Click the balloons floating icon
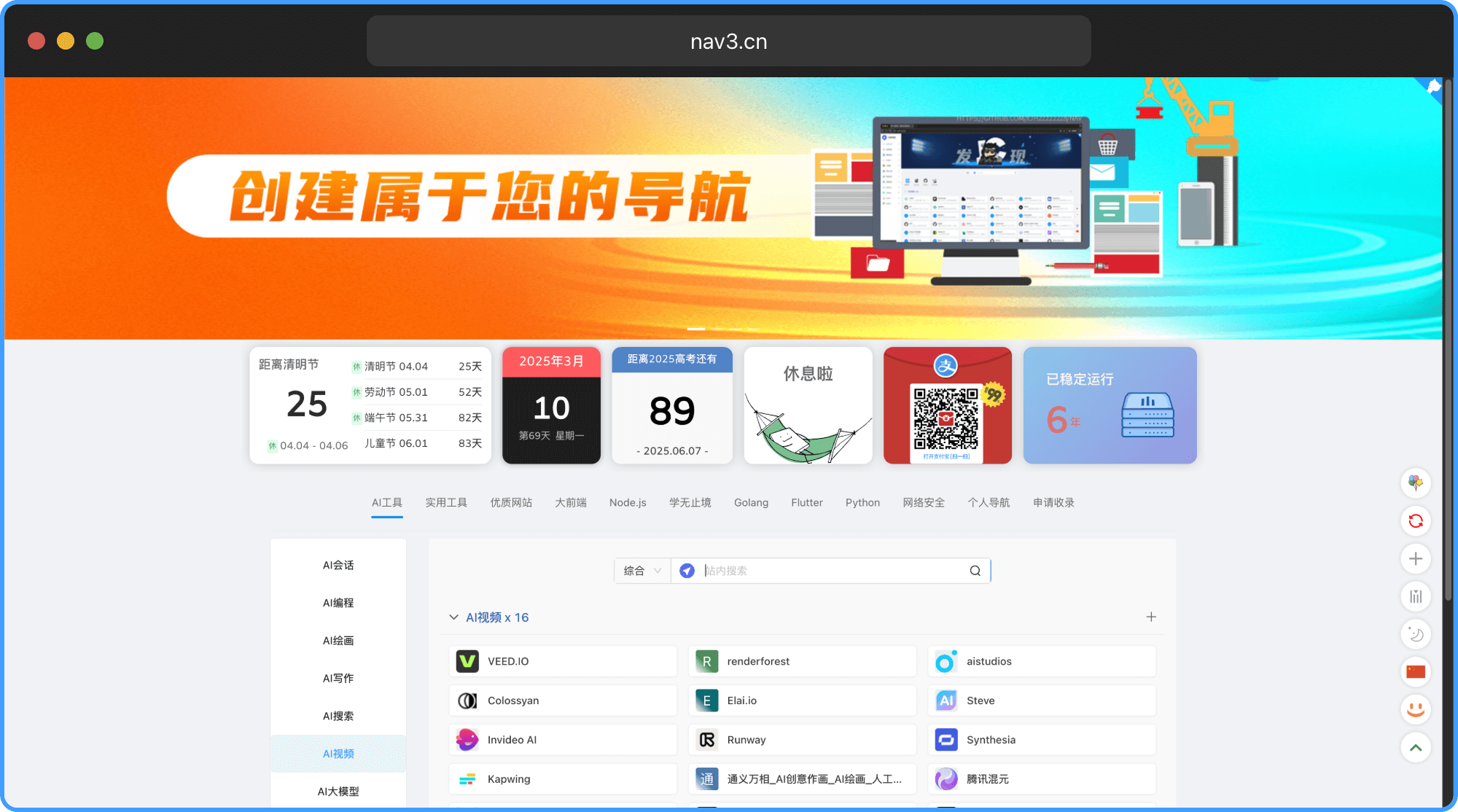The image size is (1458, 812). tap(1416, 483)
